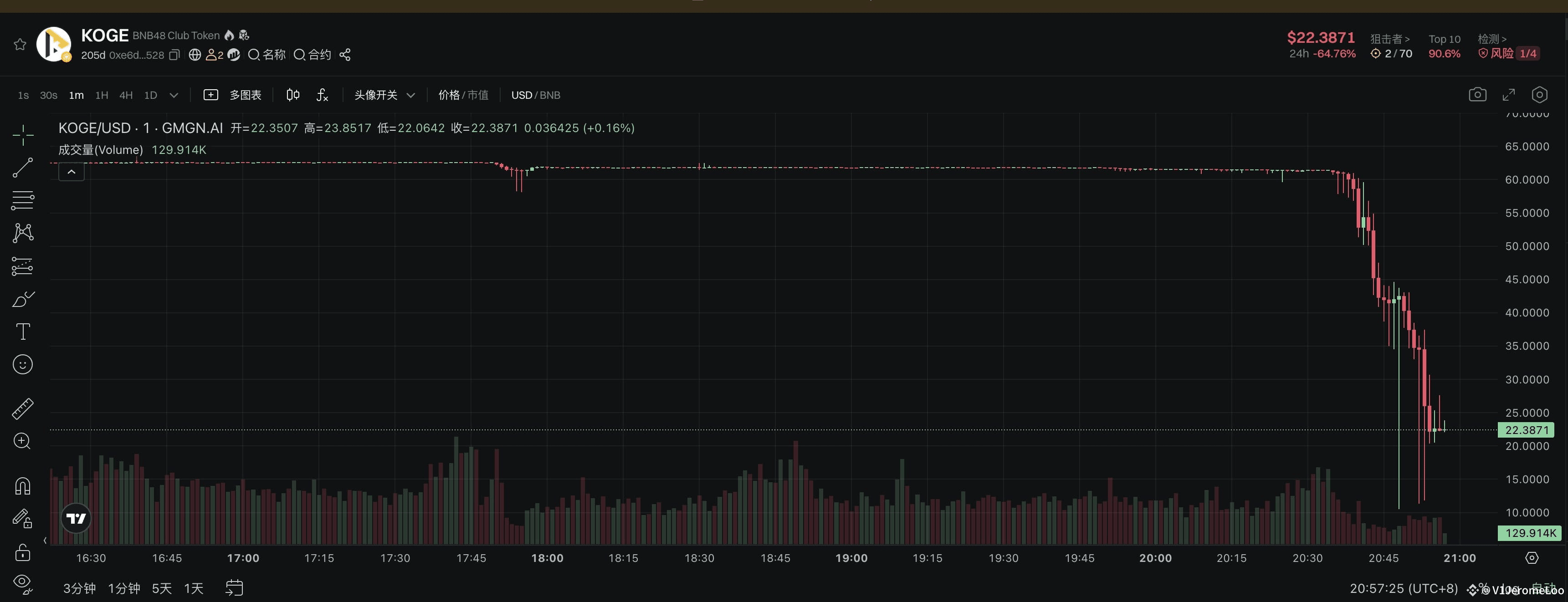
Task: Select the pattern drawing tool
Action: point(23,233)
